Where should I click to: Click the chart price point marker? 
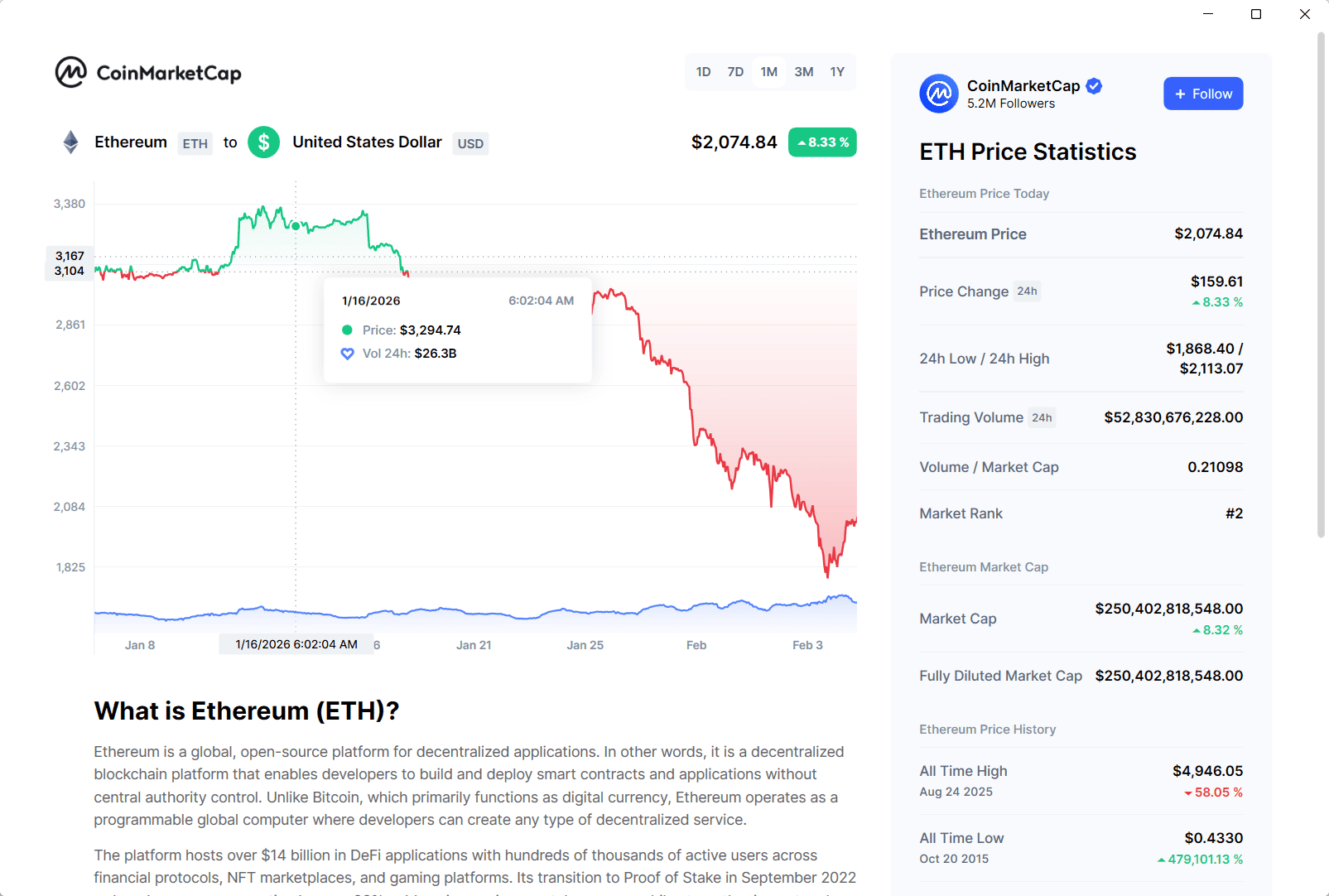pos(296,226)
